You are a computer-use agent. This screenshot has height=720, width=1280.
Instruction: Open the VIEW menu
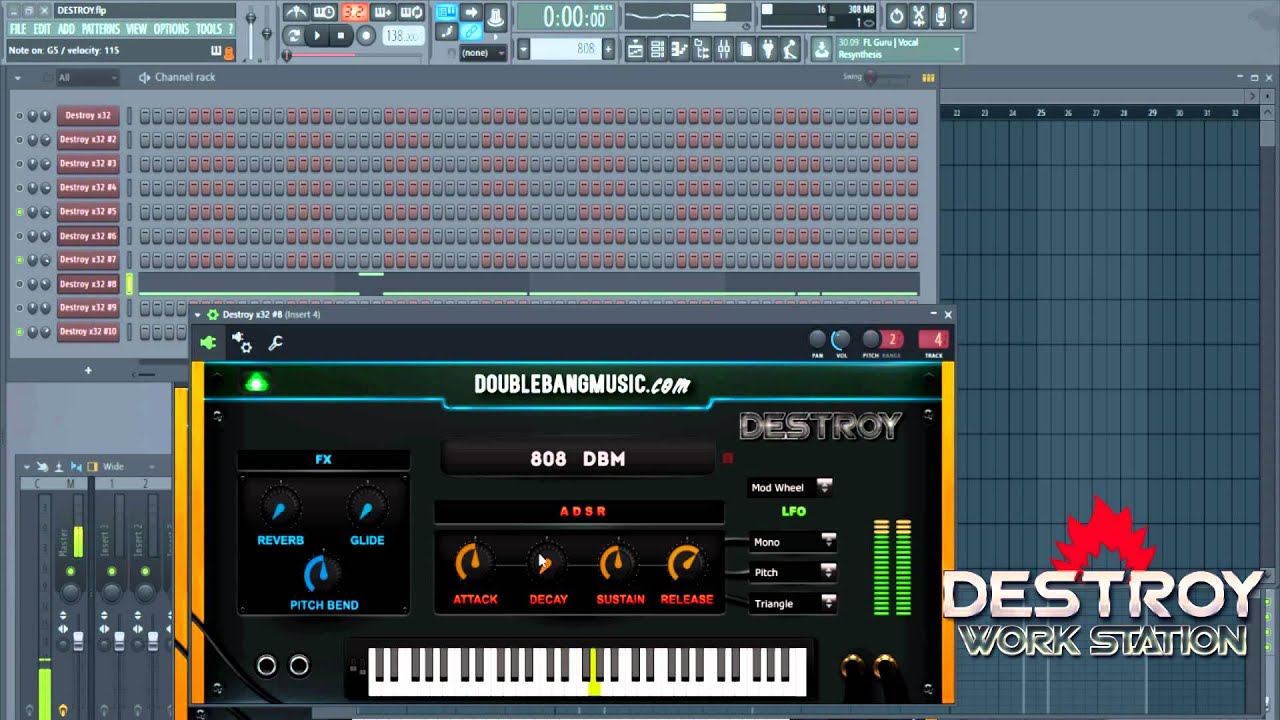click(136, 29)
